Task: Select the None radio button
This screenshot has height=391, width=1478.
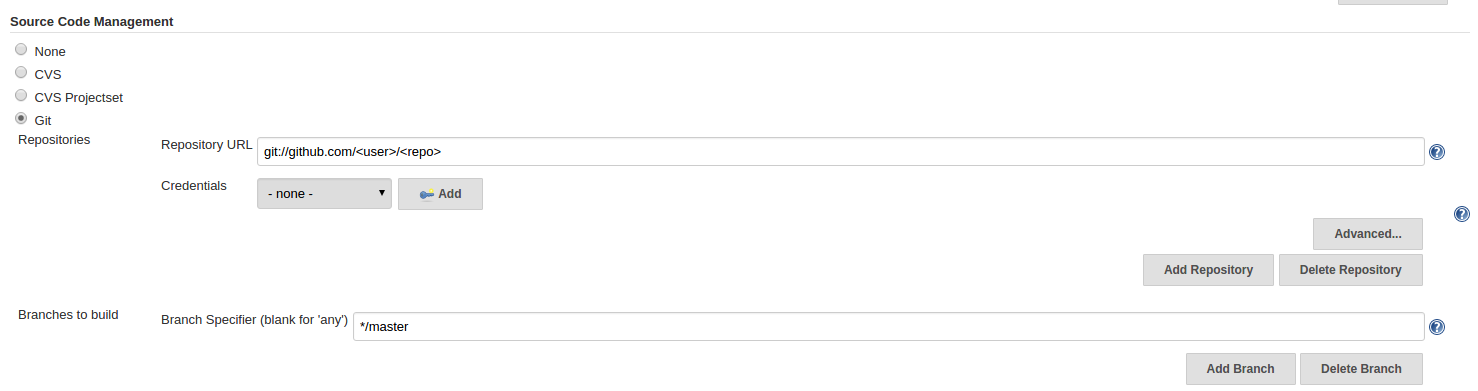Action: [21, 49]
